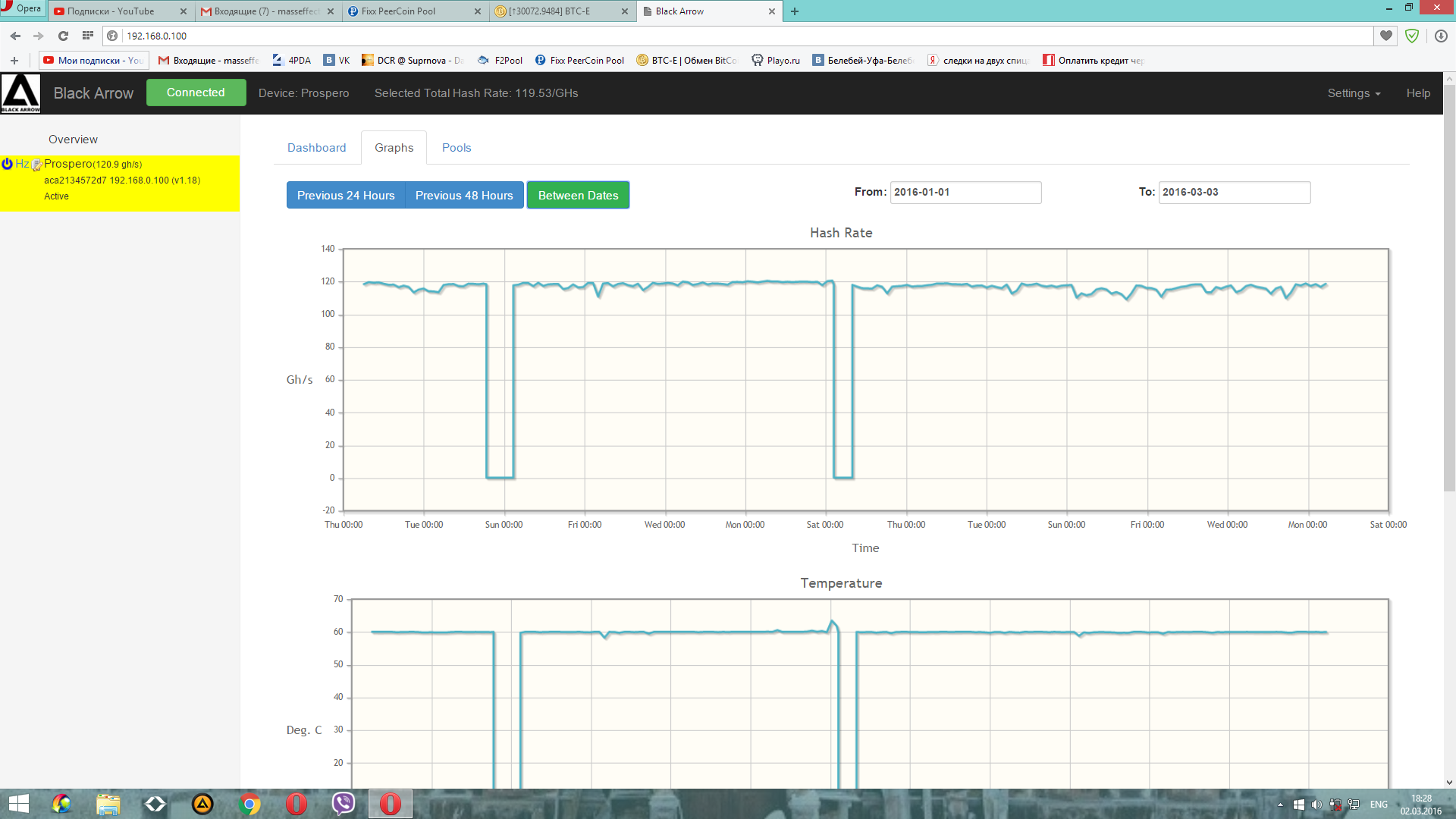This screenshot has width=1456, height=819.
Task: Switch to the Pools tab
Action: [457, 148]
